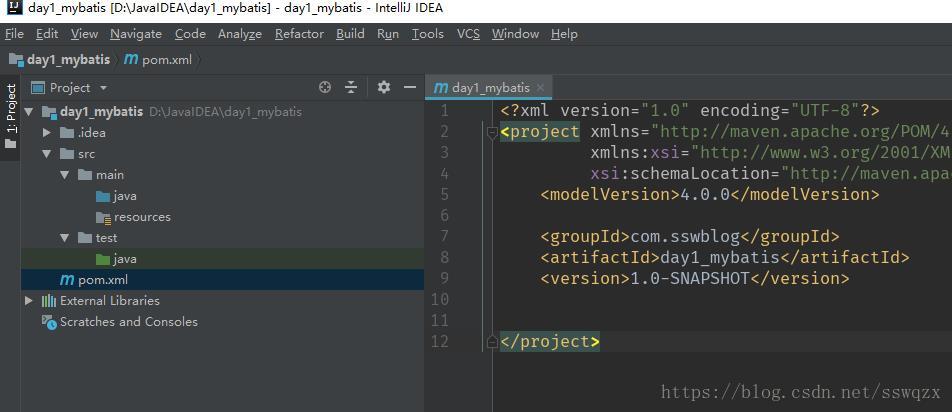
Task: Open the Code menu
Action: [x=190, y=34]
